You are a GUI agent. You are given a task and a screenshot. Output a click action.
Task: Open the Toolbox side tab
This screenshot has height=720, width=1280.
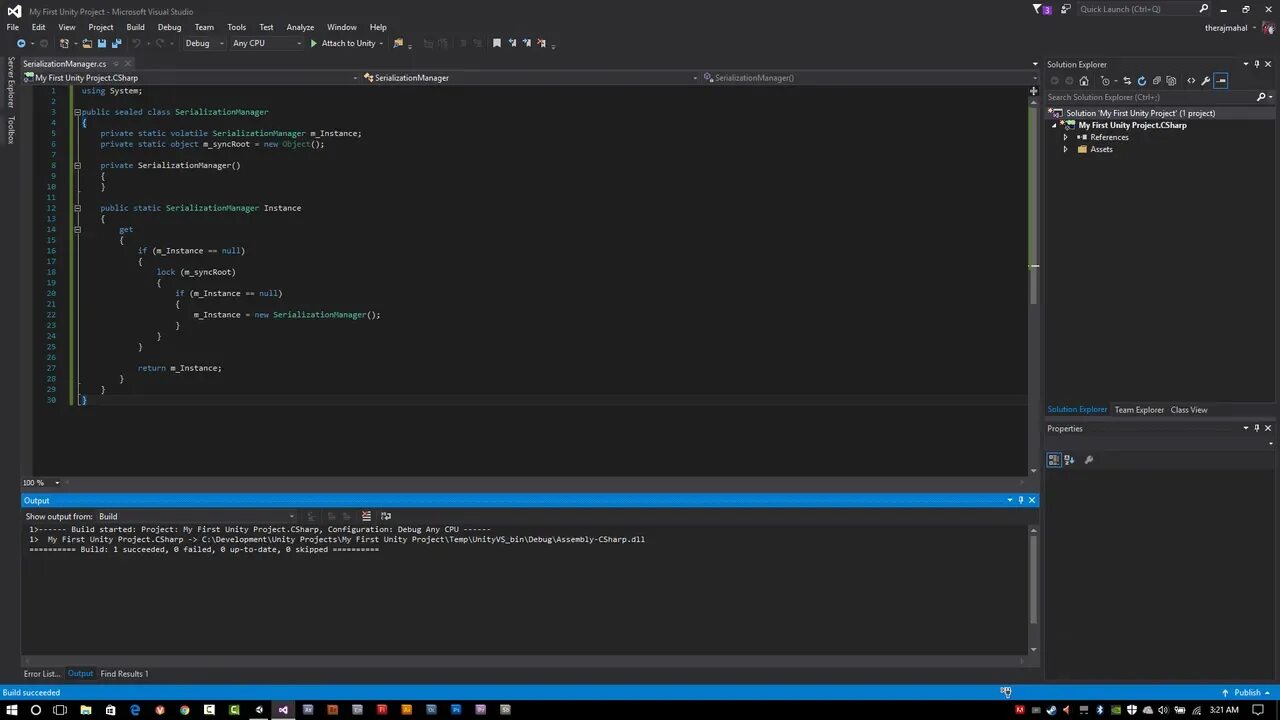(11, 130)
